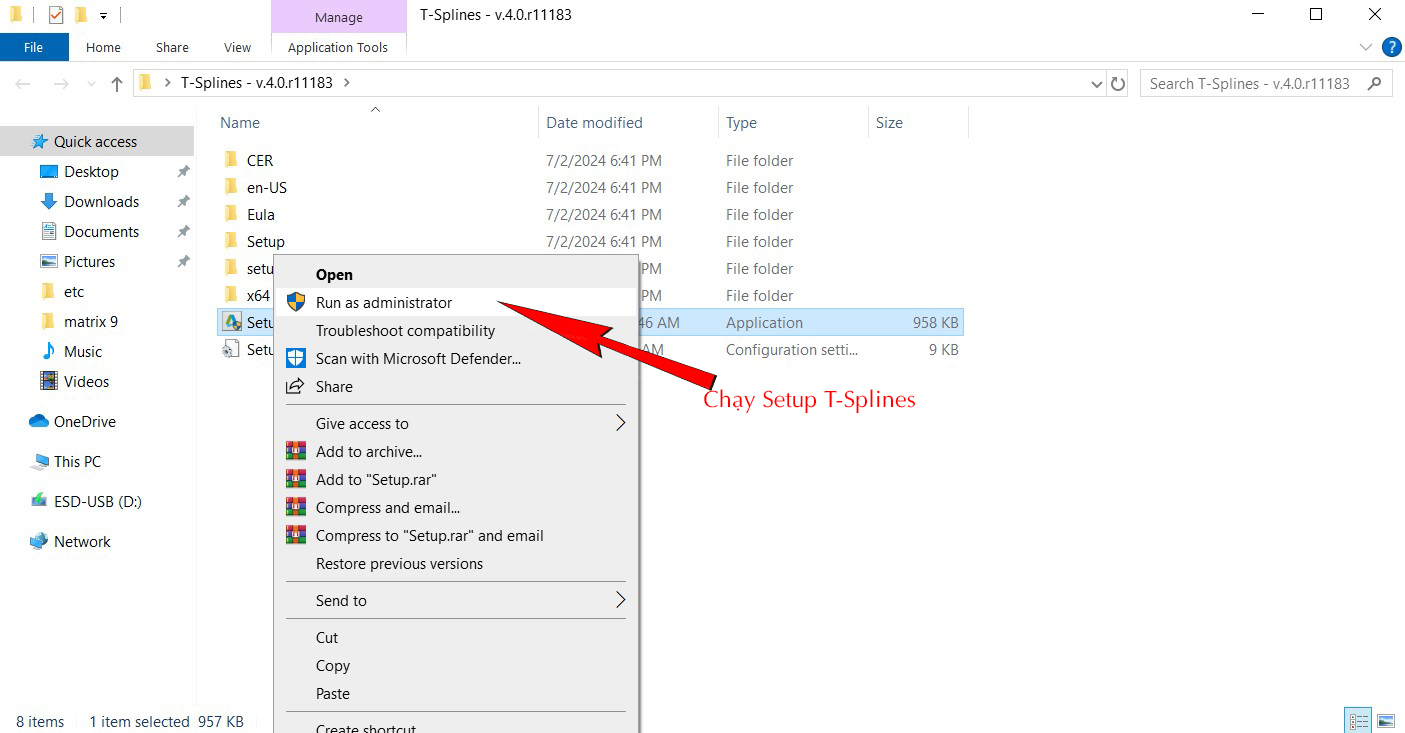Open the Application Tools tab
1405x733 pixels.
(x=338, y=47)
